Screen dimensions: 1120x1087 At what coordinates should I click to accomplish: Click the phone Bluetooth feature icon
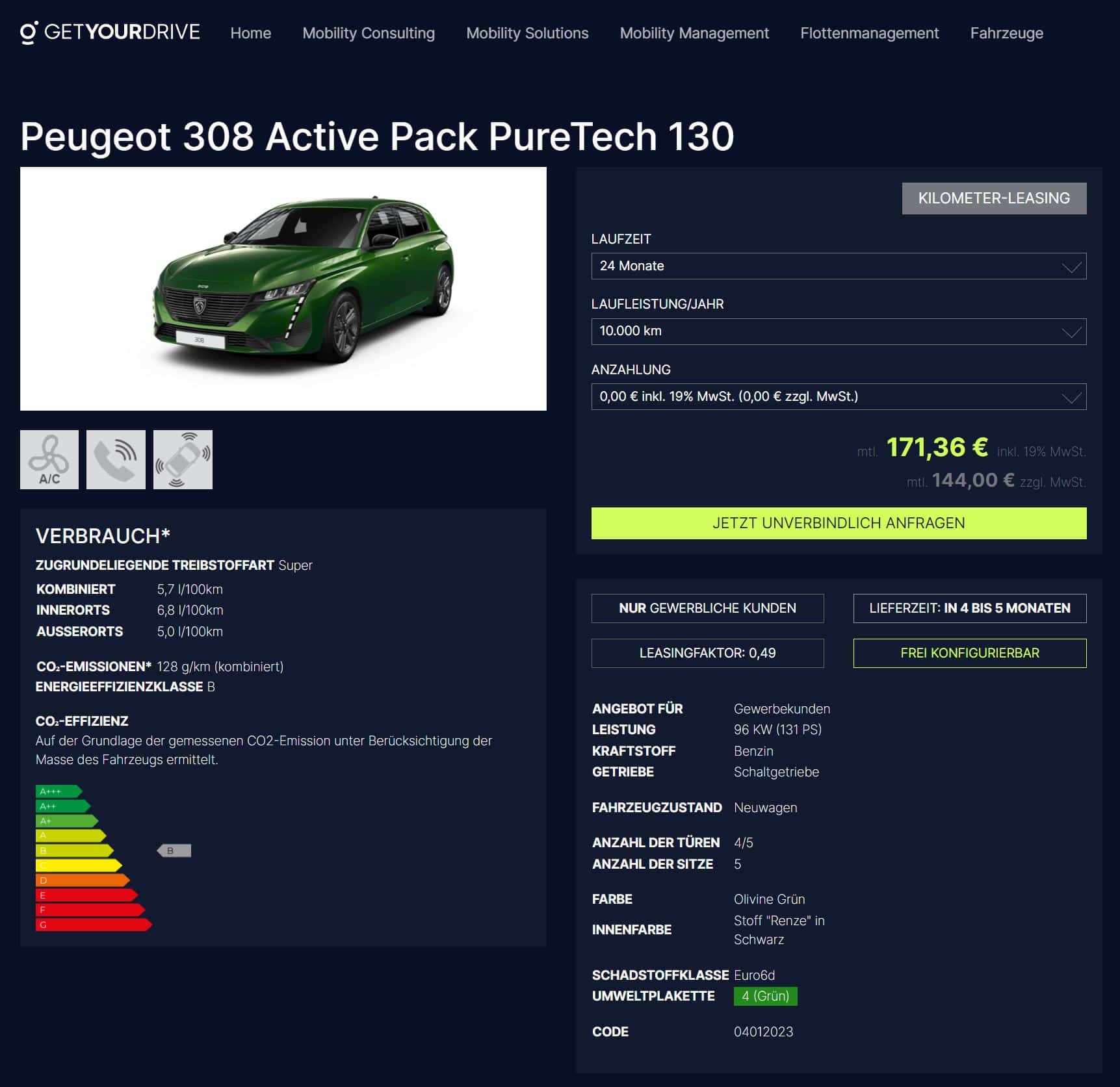click(x=116, y=459)
